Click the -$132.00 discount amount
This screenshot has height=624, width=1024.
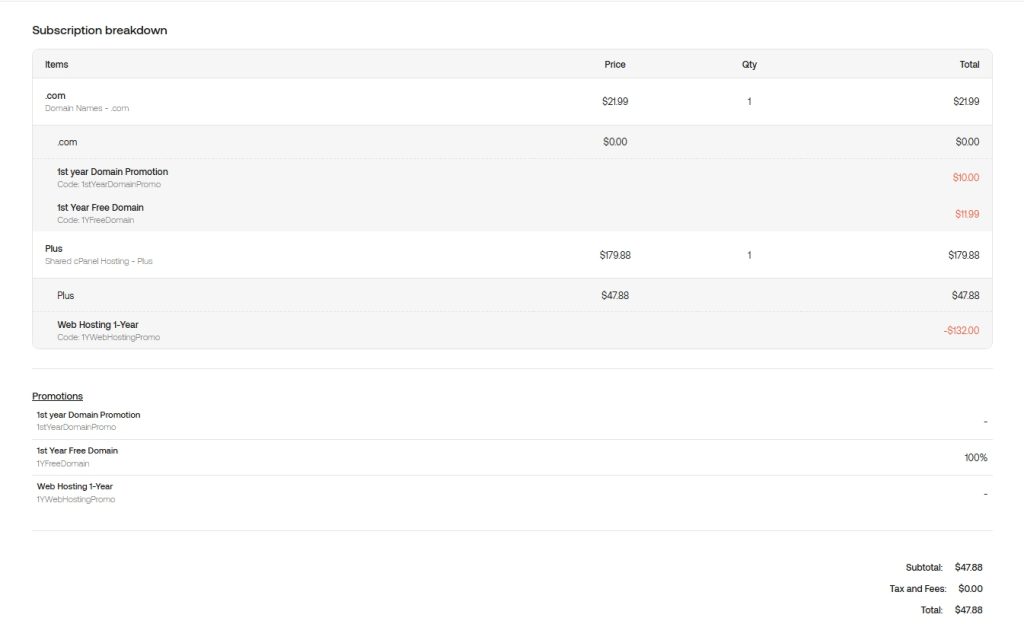pyautogui.click(x=961, y=330)
